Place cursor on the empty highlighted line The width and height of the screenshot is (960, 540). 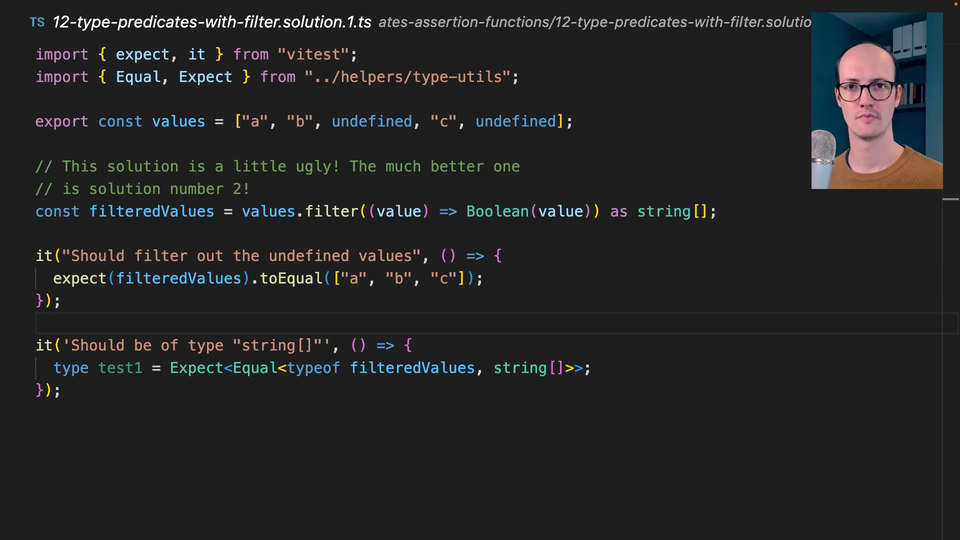(400, 323)
